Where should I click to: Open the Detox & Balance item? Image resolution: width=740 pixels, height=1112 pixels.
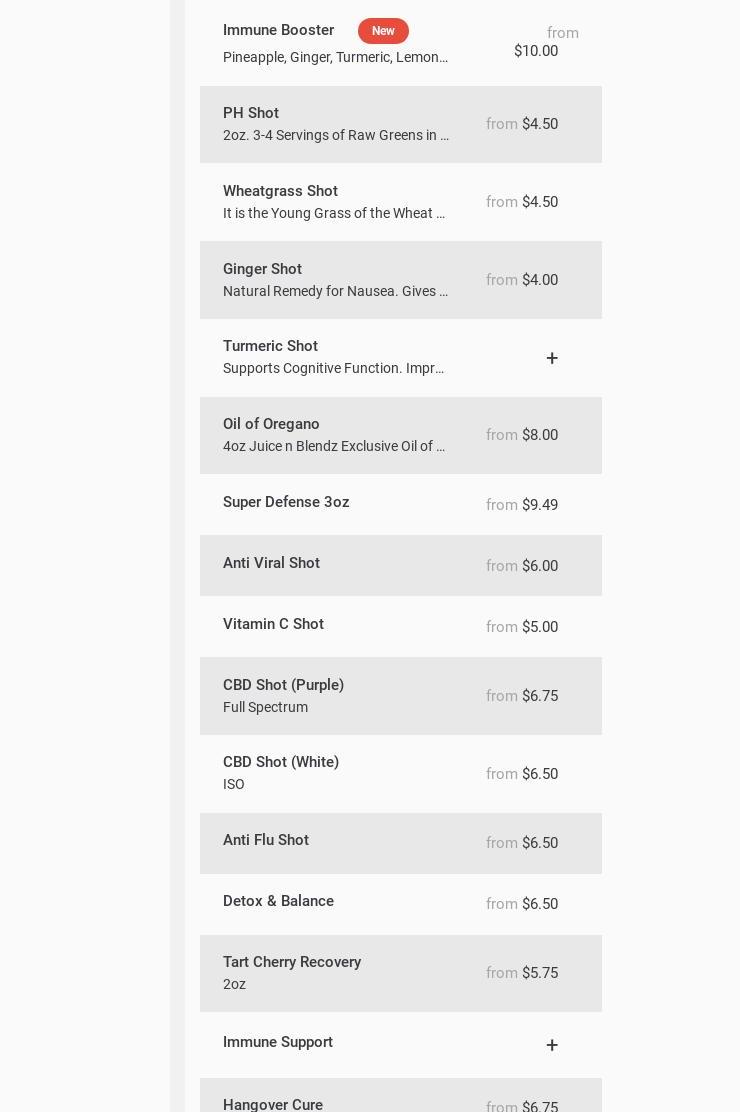click(x=278, y=902)
